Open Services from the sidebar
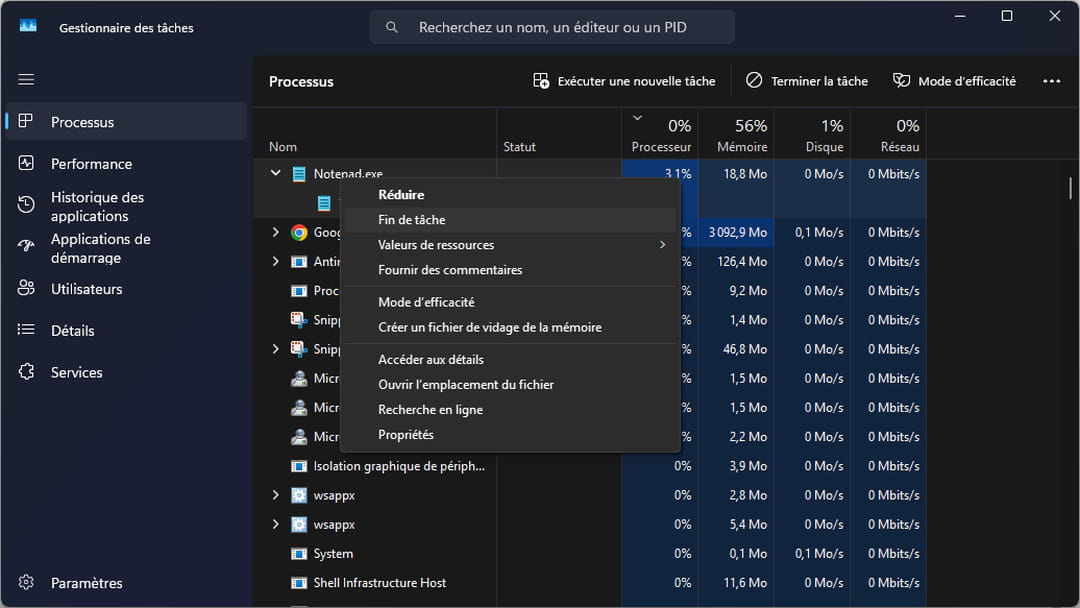Image resolution: width=1080 pixels, height=608 pixels. tap(76, 372)
